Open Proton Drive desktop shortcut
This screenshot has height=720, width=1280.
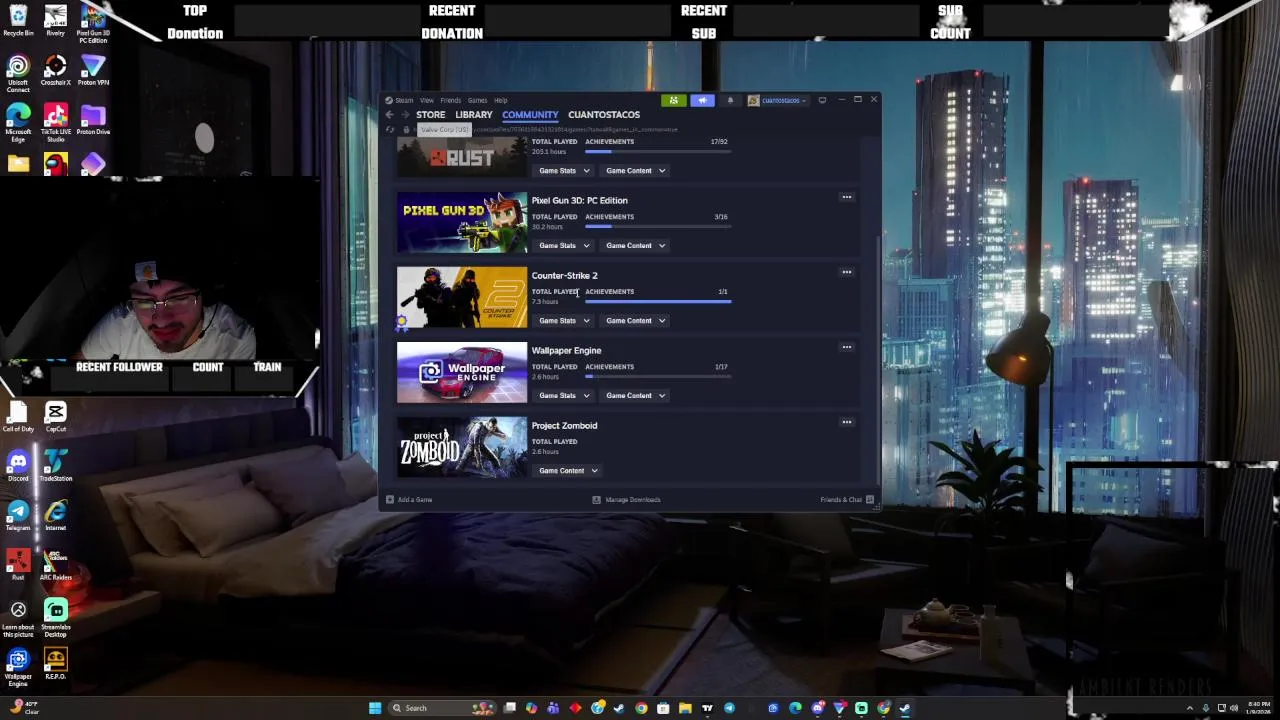click(x=92, y=120)
